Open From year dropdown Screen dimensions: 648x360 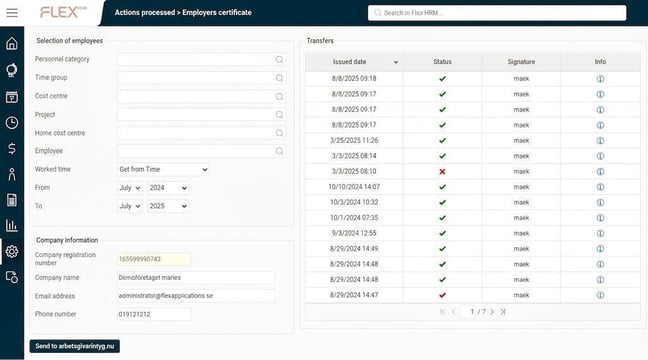click(168, 188)
